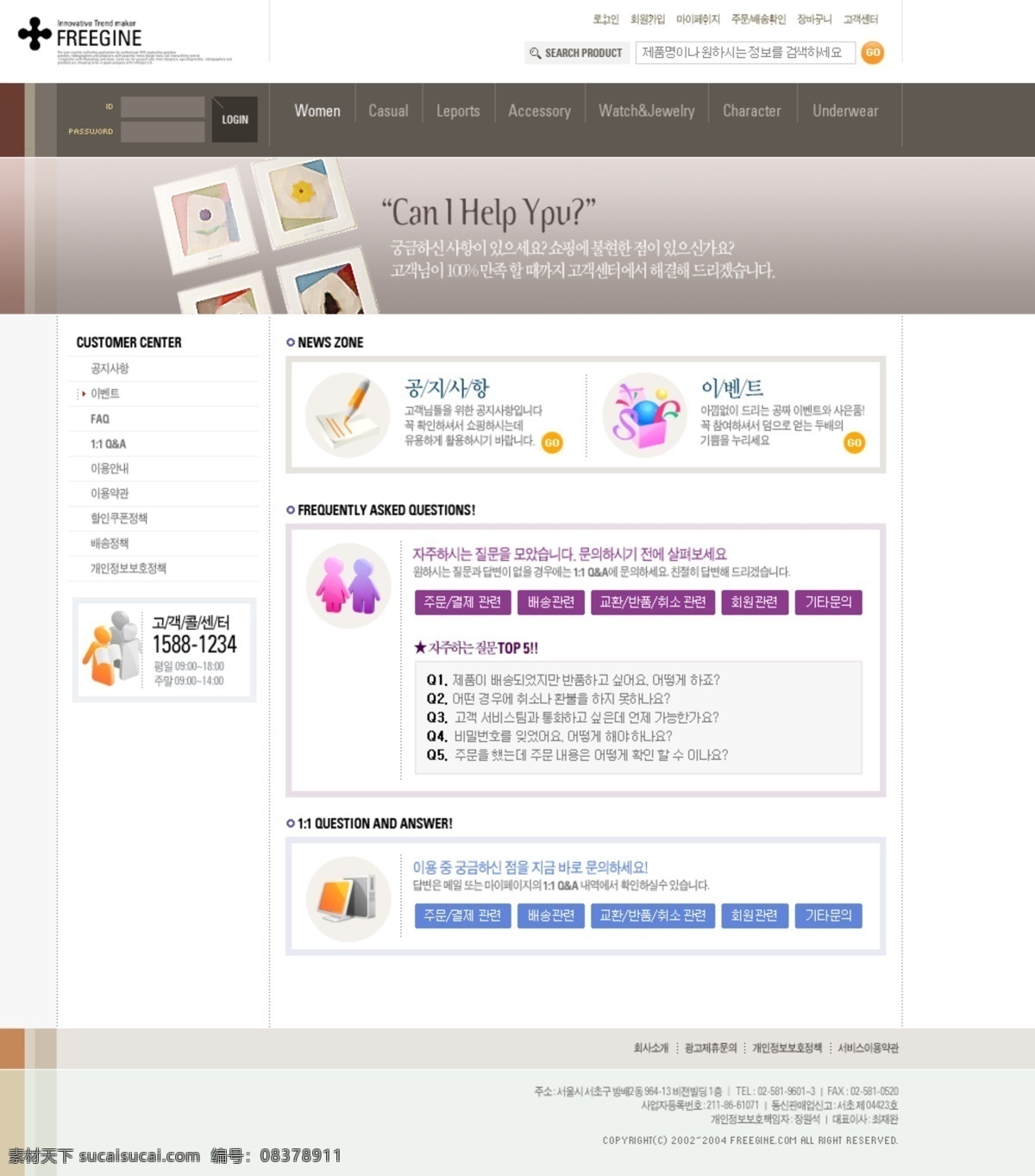Open the Watch&Jewelry menu
Viewport: 1035px width, 1176px height.
click(646, 111)
